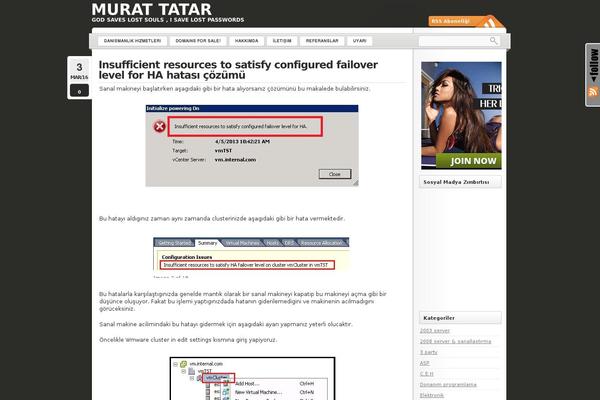The height and width of the screenshot is (400, 600).
Task: Click the site tagline about lost passwords
Action: (x=168, y=20)
